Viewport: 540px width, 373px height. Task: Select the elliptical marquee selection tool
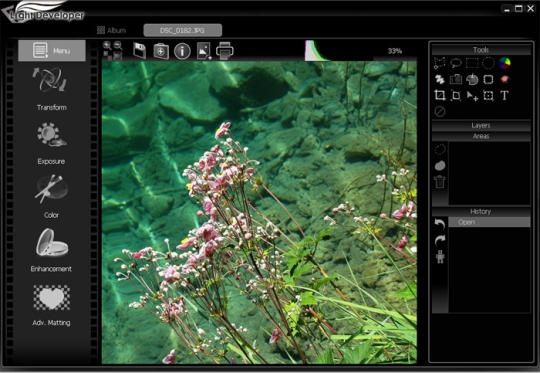pyautogui.click(x=488, y=63)
